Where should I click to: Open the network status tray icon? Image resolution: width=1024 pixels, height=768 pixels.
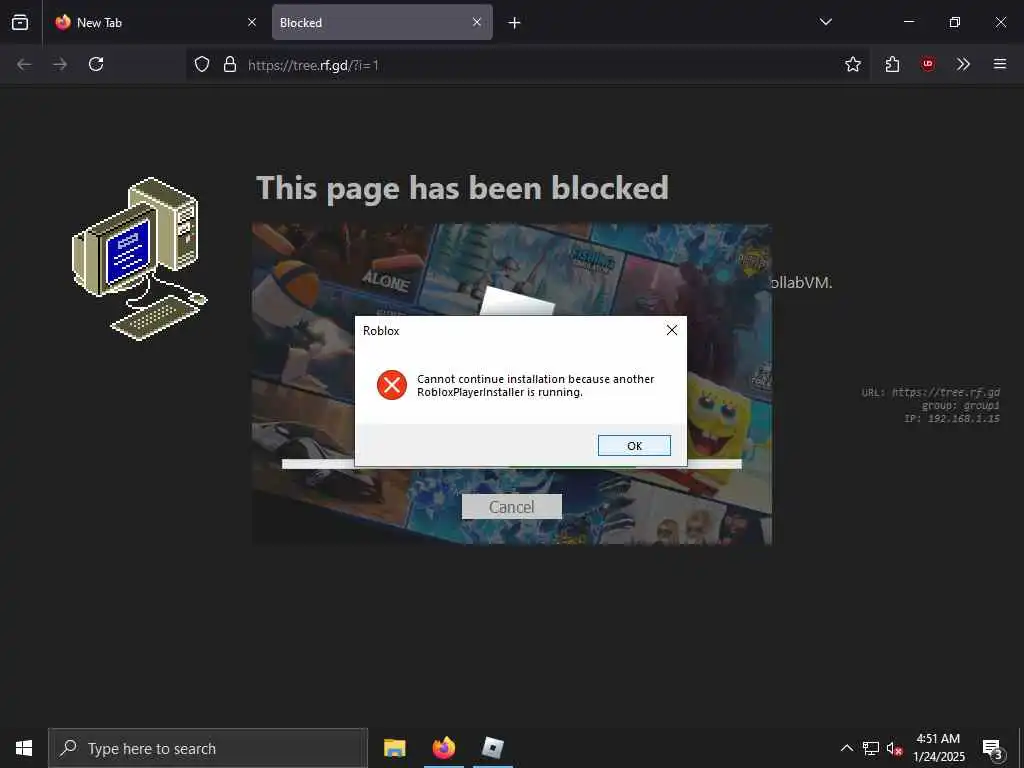871,748
